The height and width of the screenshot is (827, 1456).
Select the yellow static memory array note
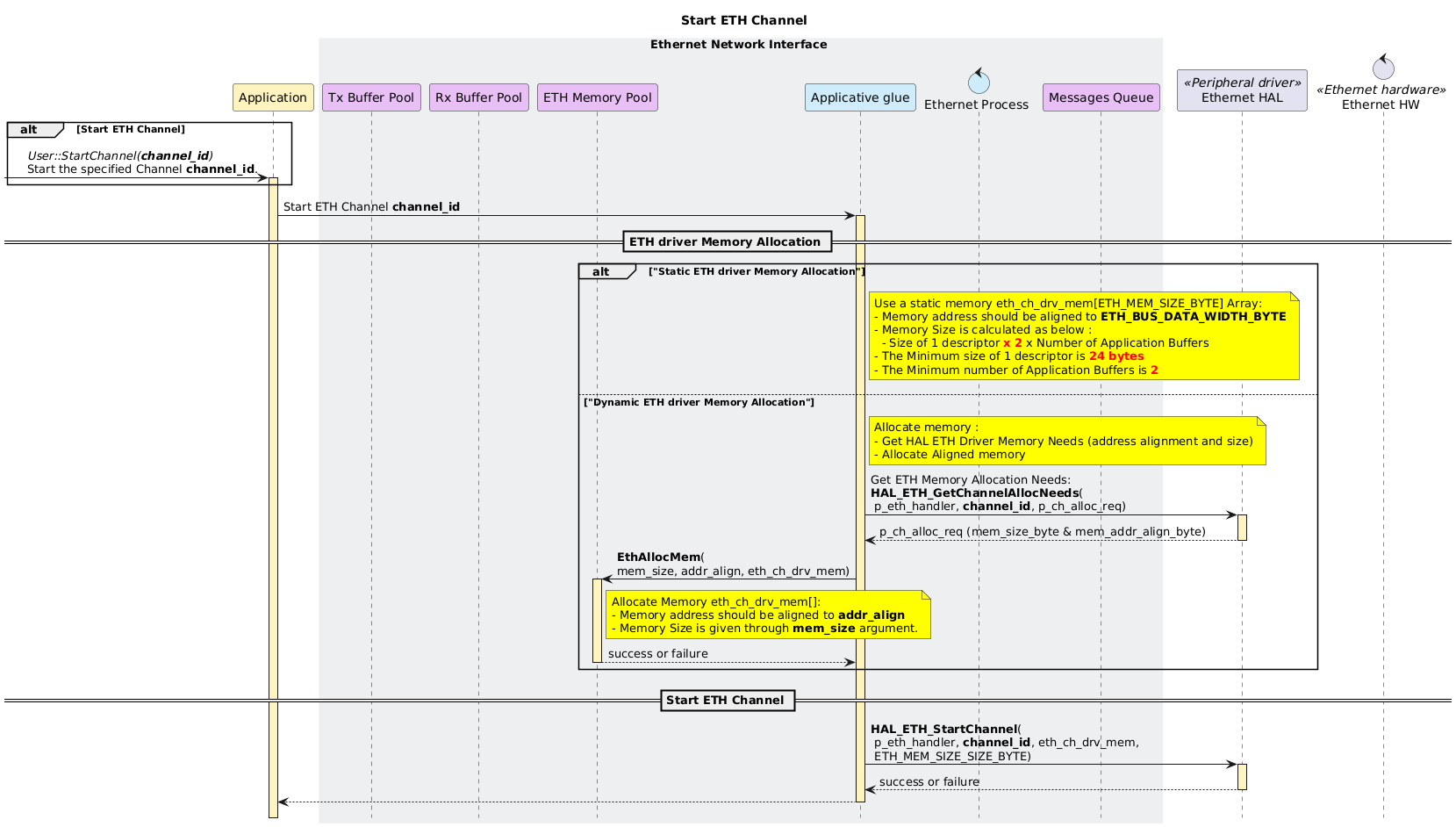tap(1083, 336)
